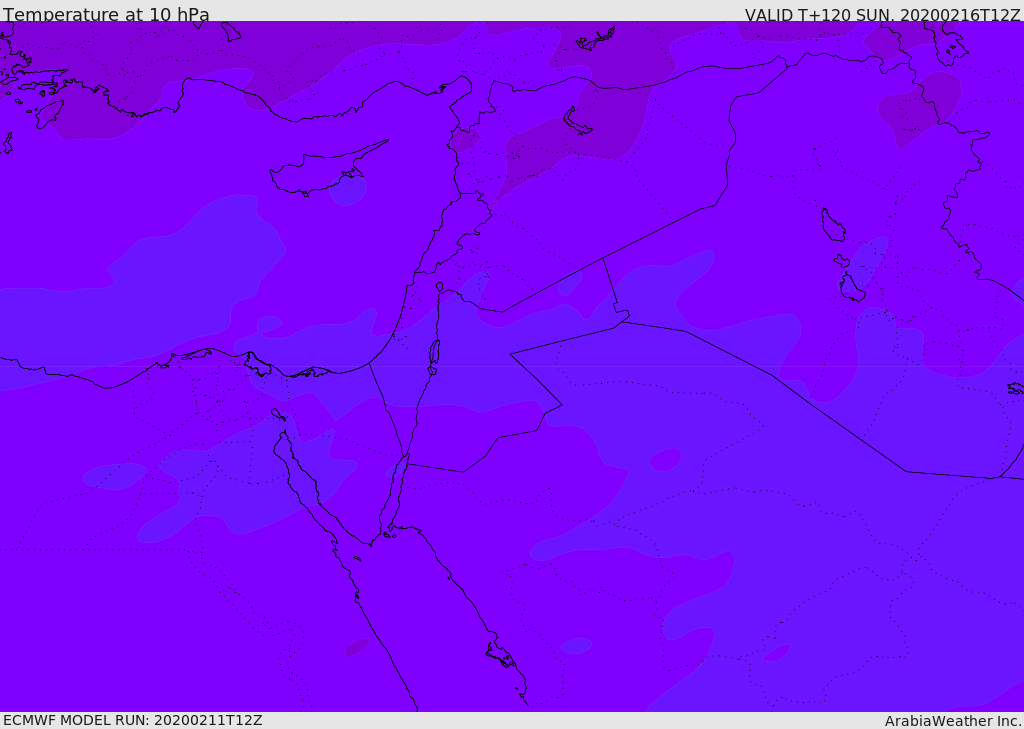Click the 'ECMWF MODEL RUN: 20200211T12Z' text

(133, 720)
